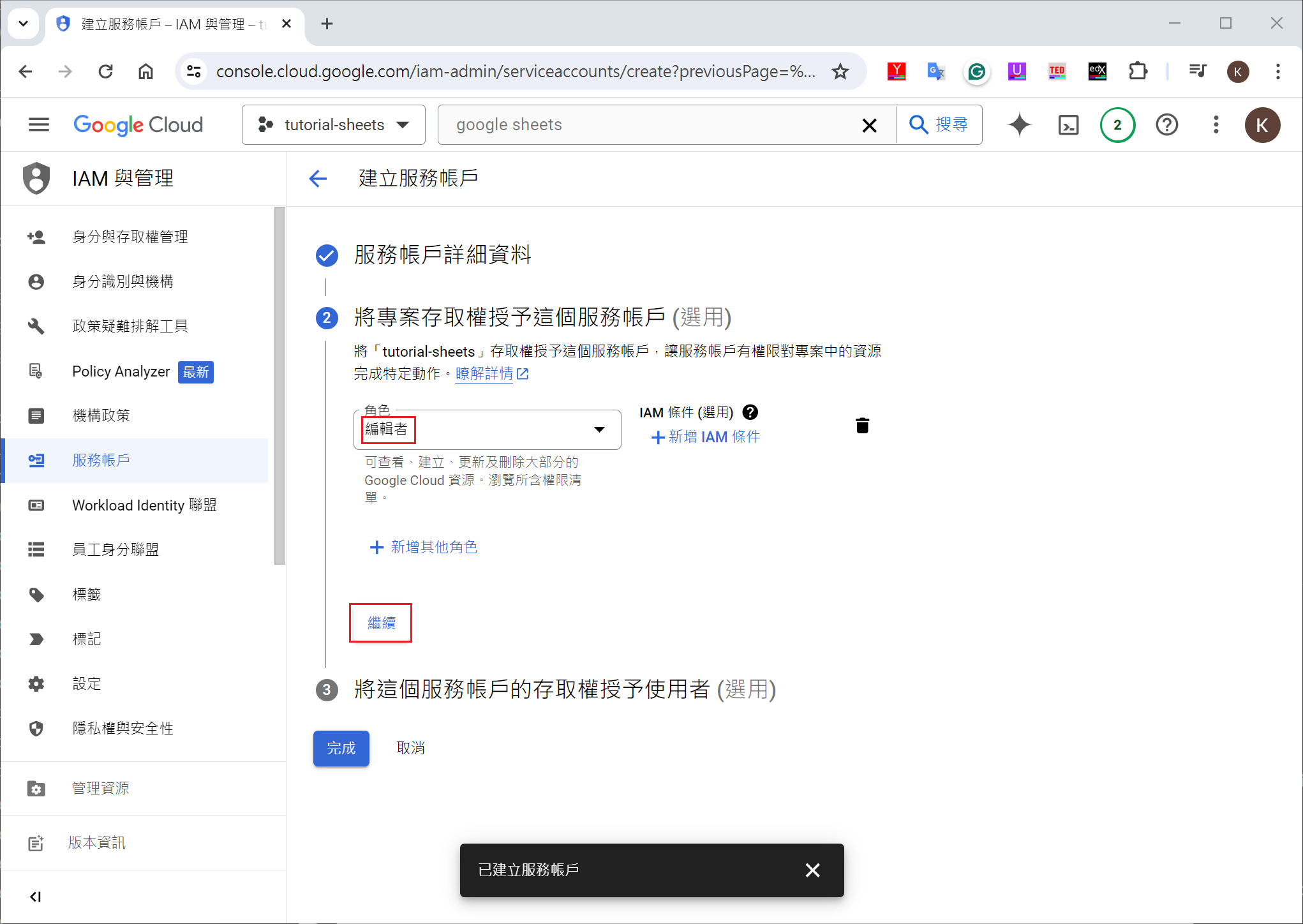Activate Cloud Shell terminal icon

pyautogui.click(x=1068, y=125)
